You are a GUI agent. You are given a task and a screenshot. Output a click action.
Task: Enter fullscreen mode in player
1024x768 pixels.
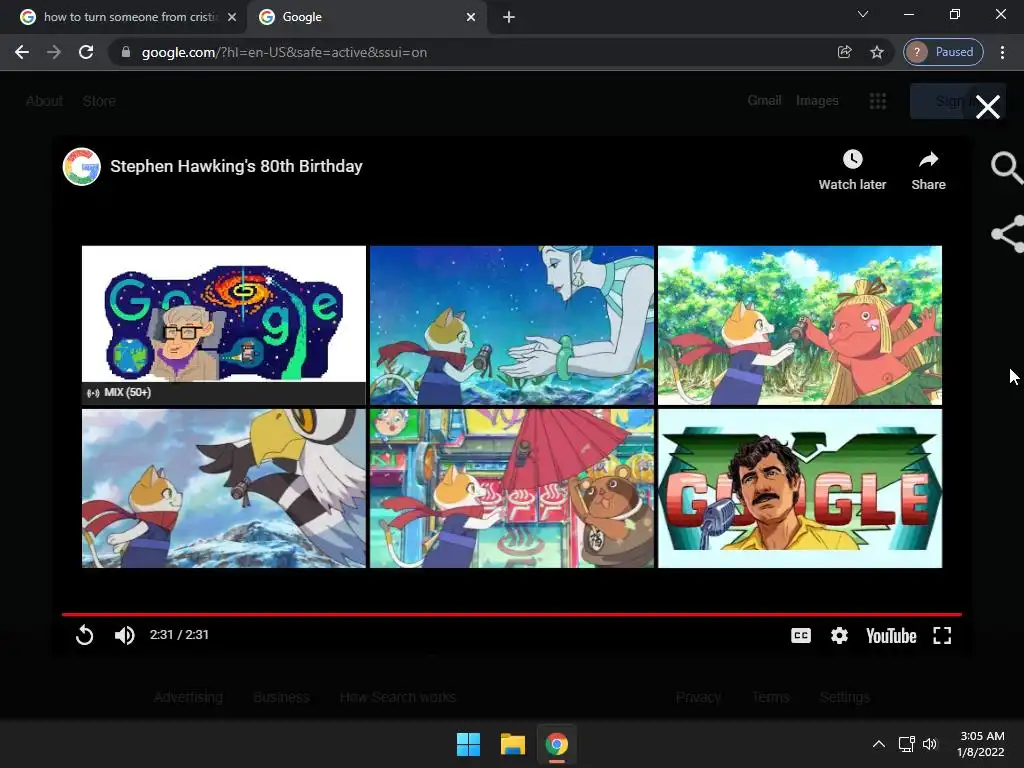click(x=942, y=635)
